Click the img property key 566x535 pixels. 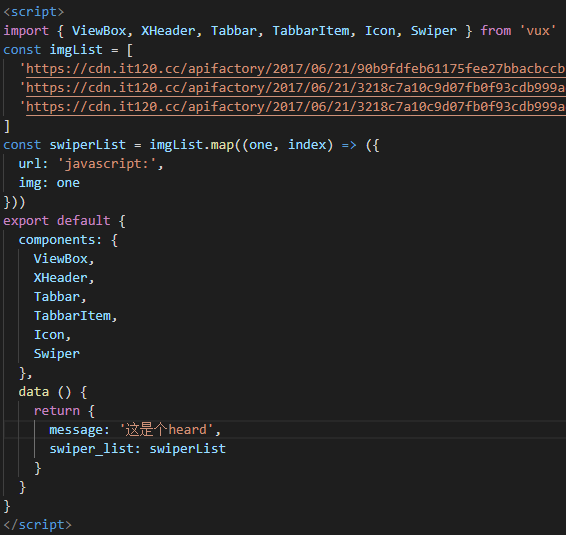30,183
